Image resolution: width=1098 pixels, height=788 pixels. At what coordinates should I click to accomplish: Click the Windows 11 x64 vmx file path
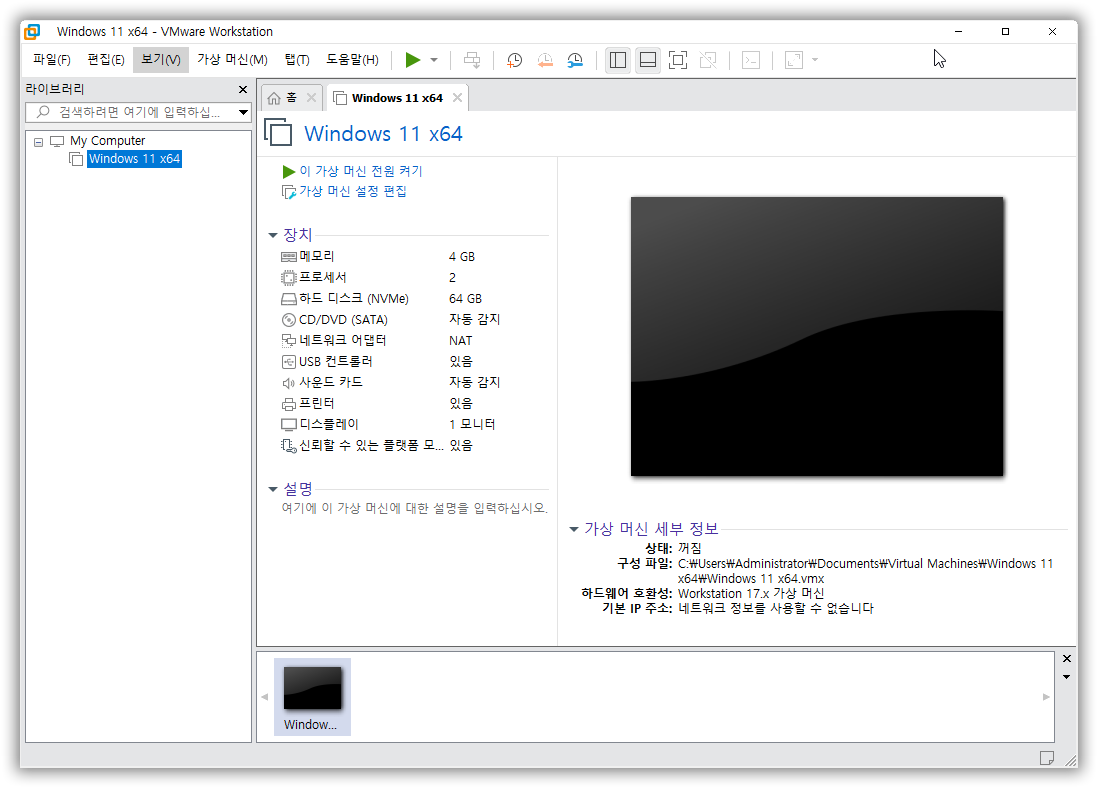[x=865, y=572]
